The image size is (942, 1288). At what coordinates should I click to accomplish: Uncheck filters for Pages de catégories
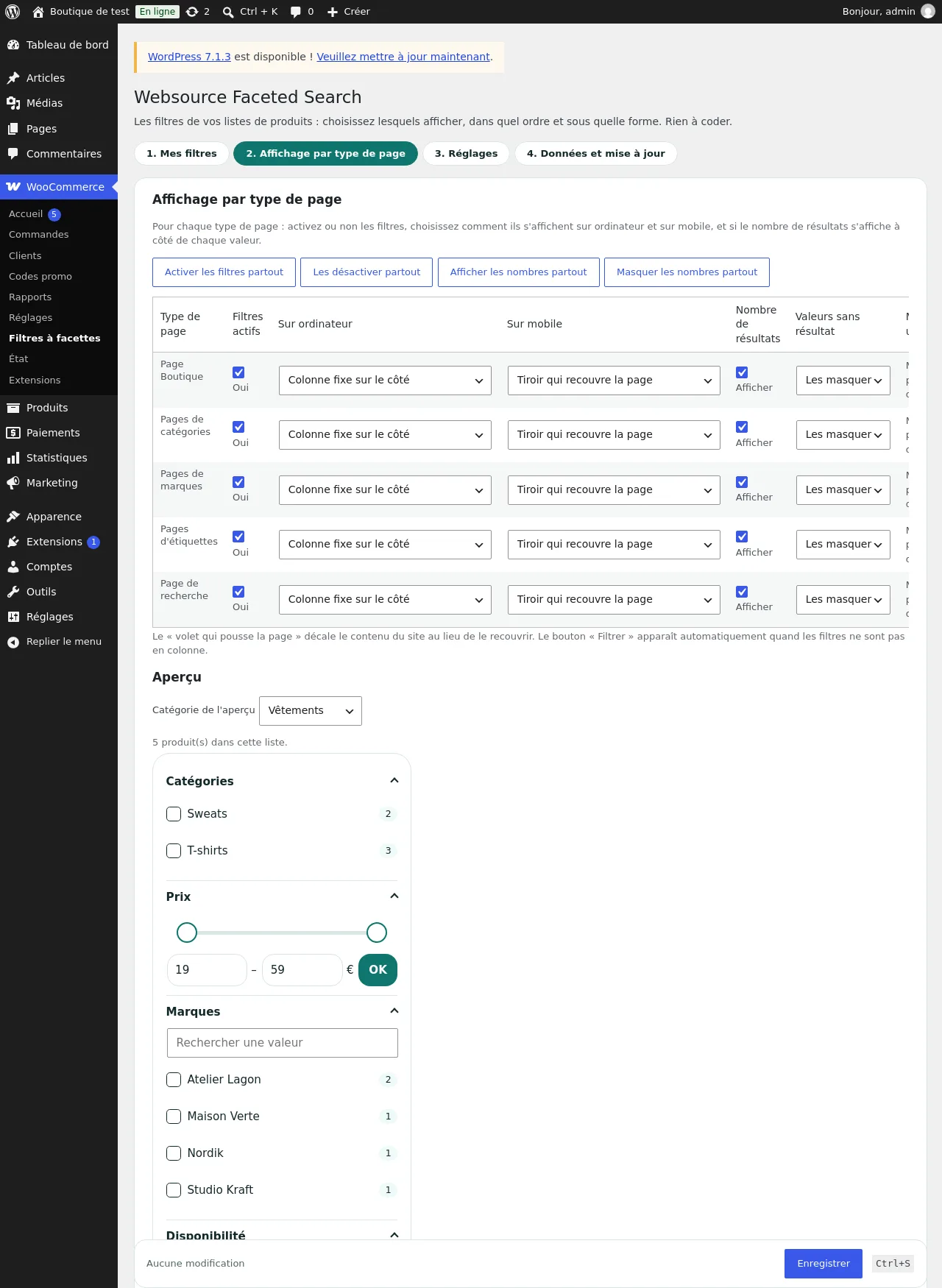[238, 427]
